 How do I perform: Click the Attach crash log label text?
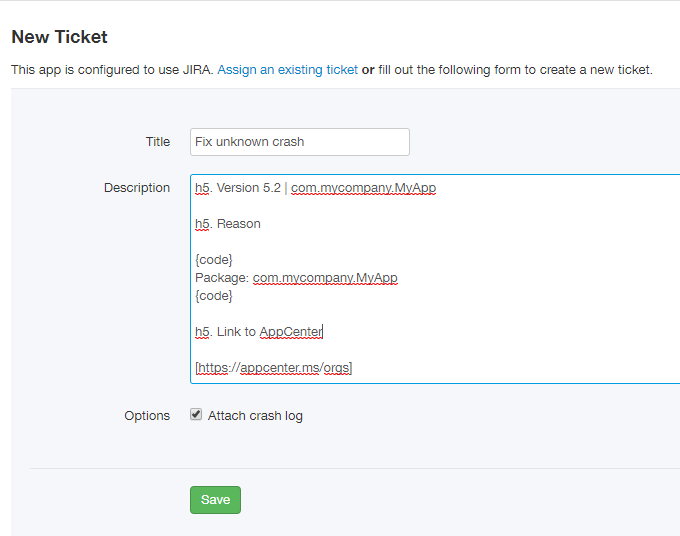pyautogui.click(x=255, y=416)
